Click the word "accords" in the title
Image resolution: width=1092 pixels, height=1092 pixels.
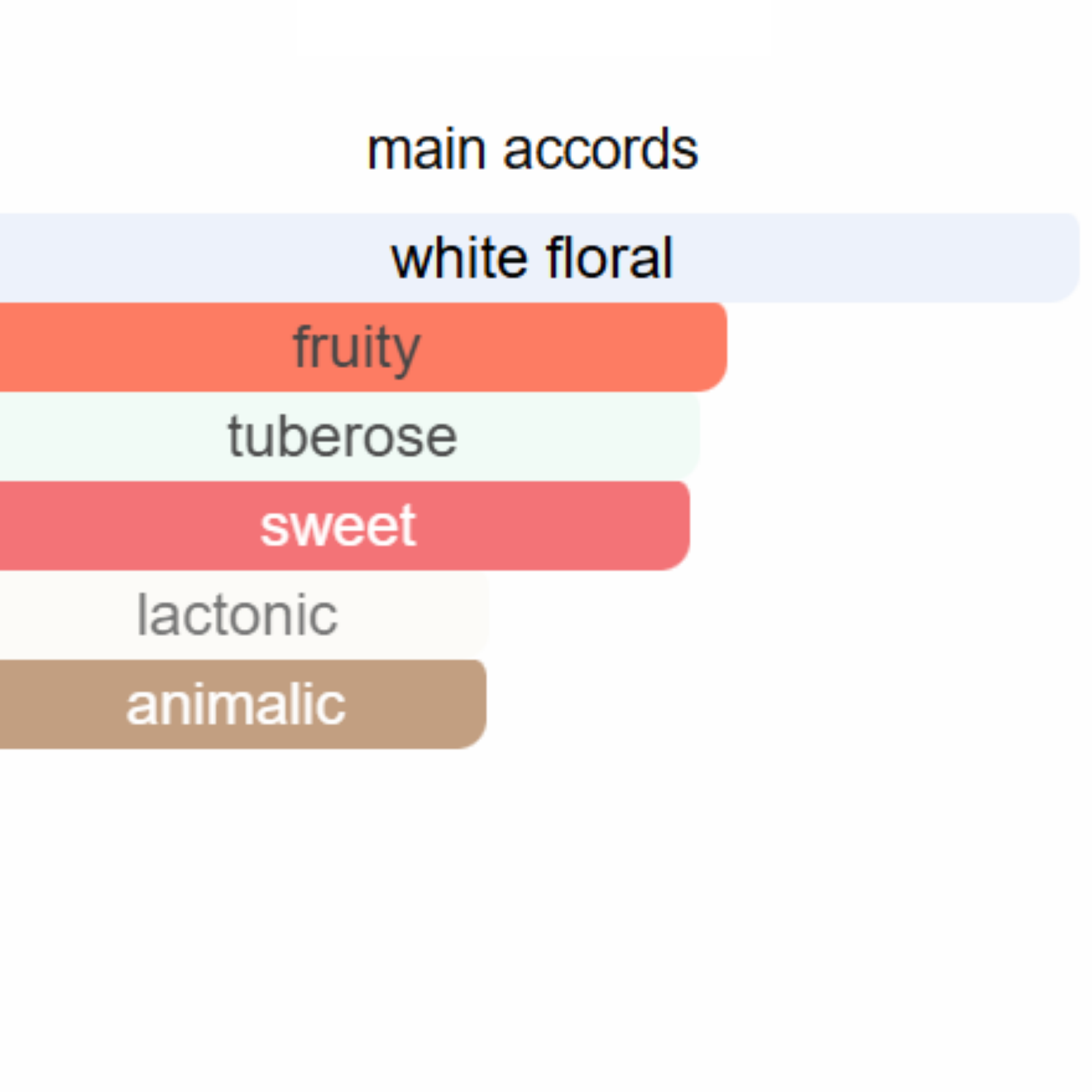pyautogui.click(x=601, y=149)
